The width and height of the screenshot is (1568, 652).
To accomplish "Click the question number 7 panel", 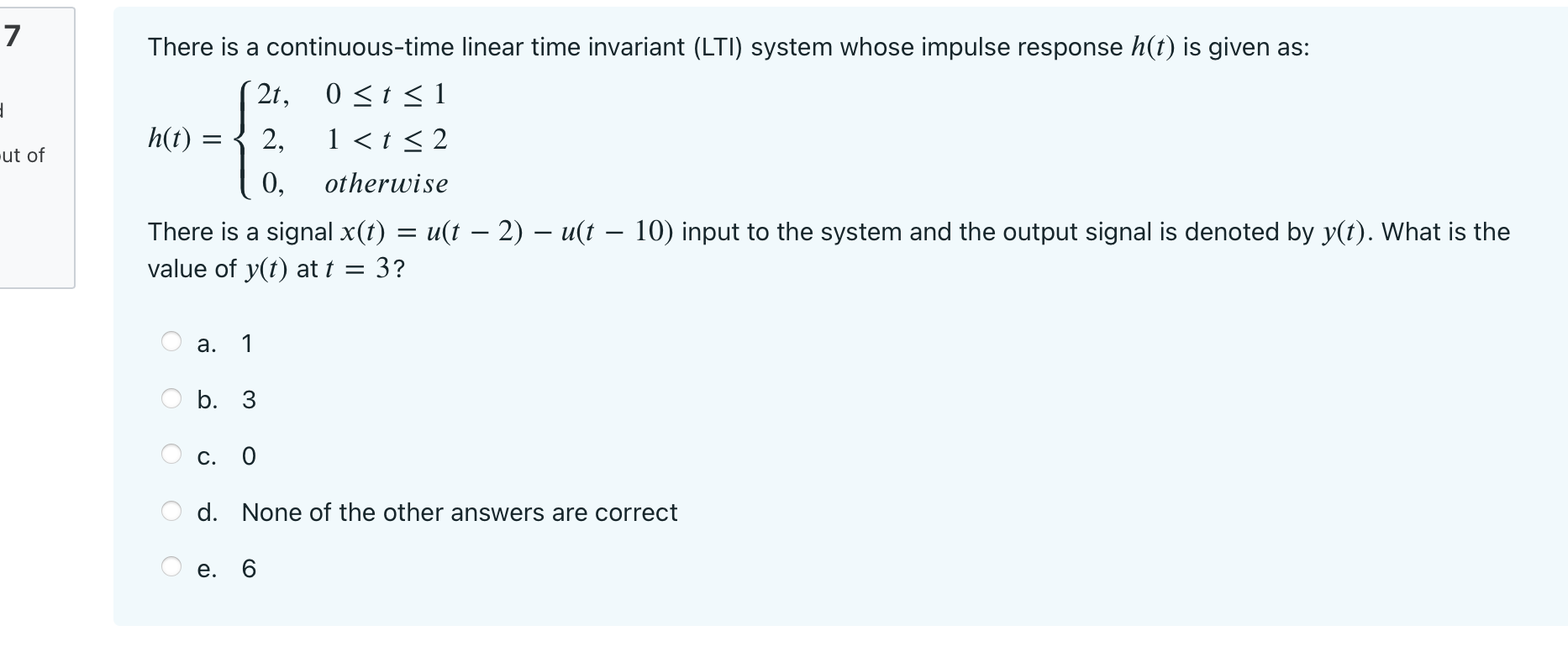I will [35, 143].
